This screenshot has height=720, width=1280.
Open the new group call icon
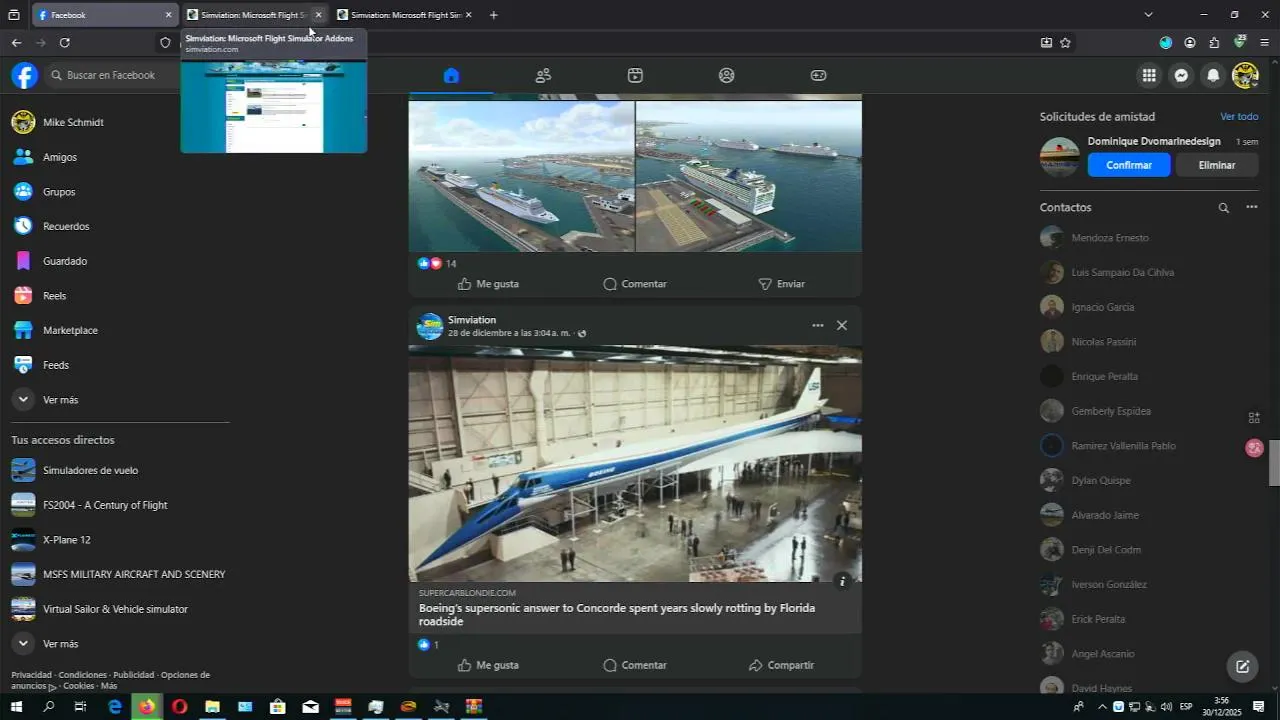point(1254,418)
